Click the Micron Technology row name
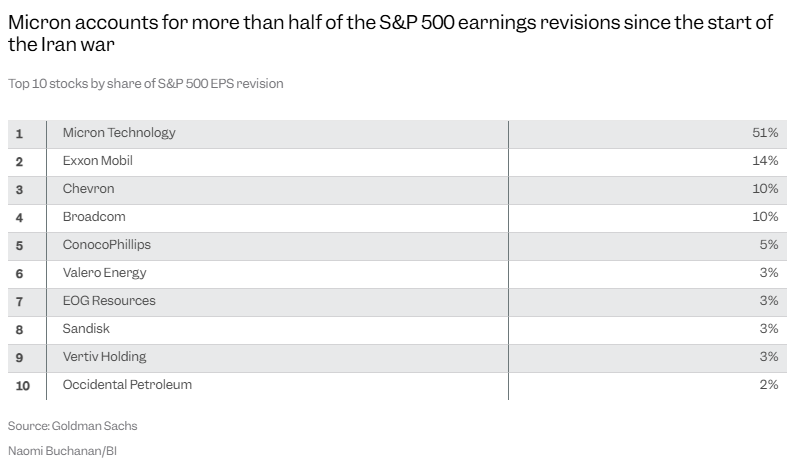Viewport: 799px width, 468px height. [x=119, y=133]
